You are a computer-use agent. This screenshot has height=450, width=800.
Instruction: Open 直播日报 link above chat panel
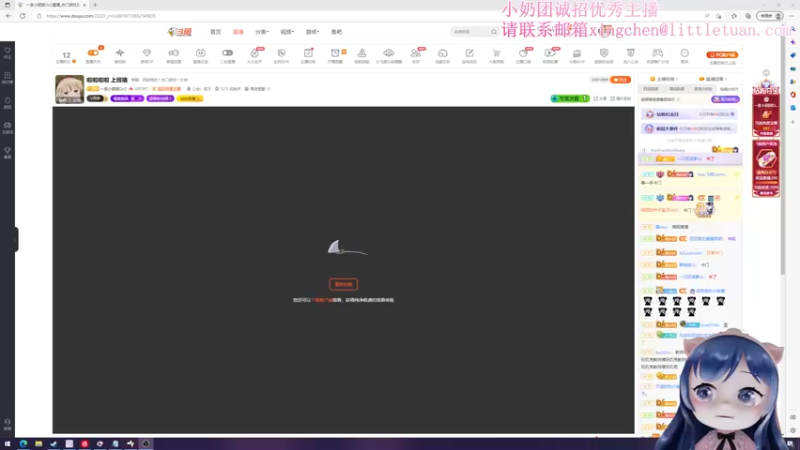tap(713, 79)
